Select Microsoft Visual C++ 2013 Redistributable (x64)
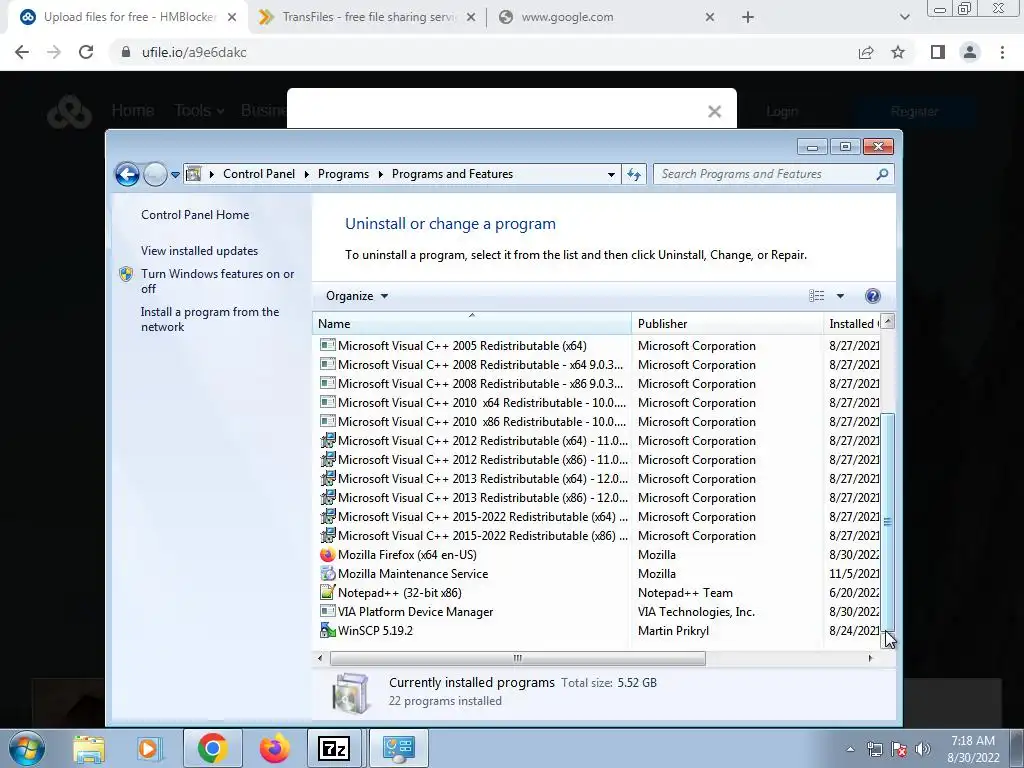The height and width of the screenshot is (768, 1024). click(483, 479)
